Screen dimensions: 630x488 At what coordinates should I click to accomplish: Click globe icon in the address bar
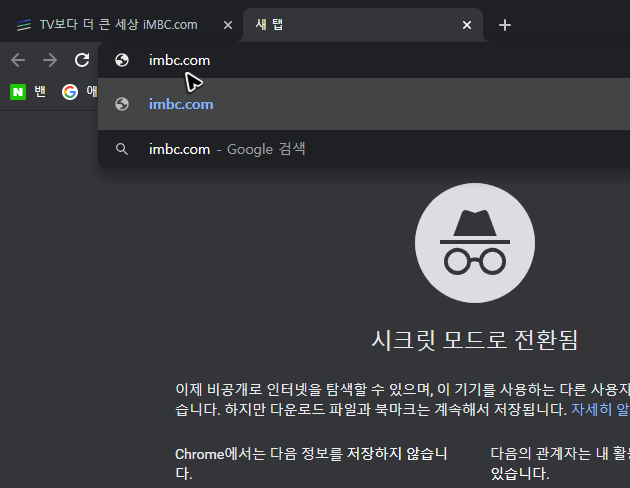click(122, 60)
